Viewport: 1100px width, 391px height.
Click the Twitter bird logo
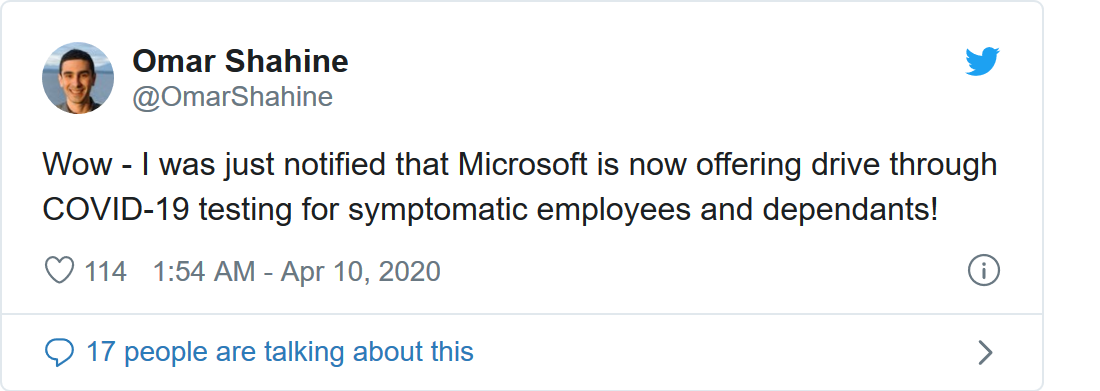coord(982,62)
